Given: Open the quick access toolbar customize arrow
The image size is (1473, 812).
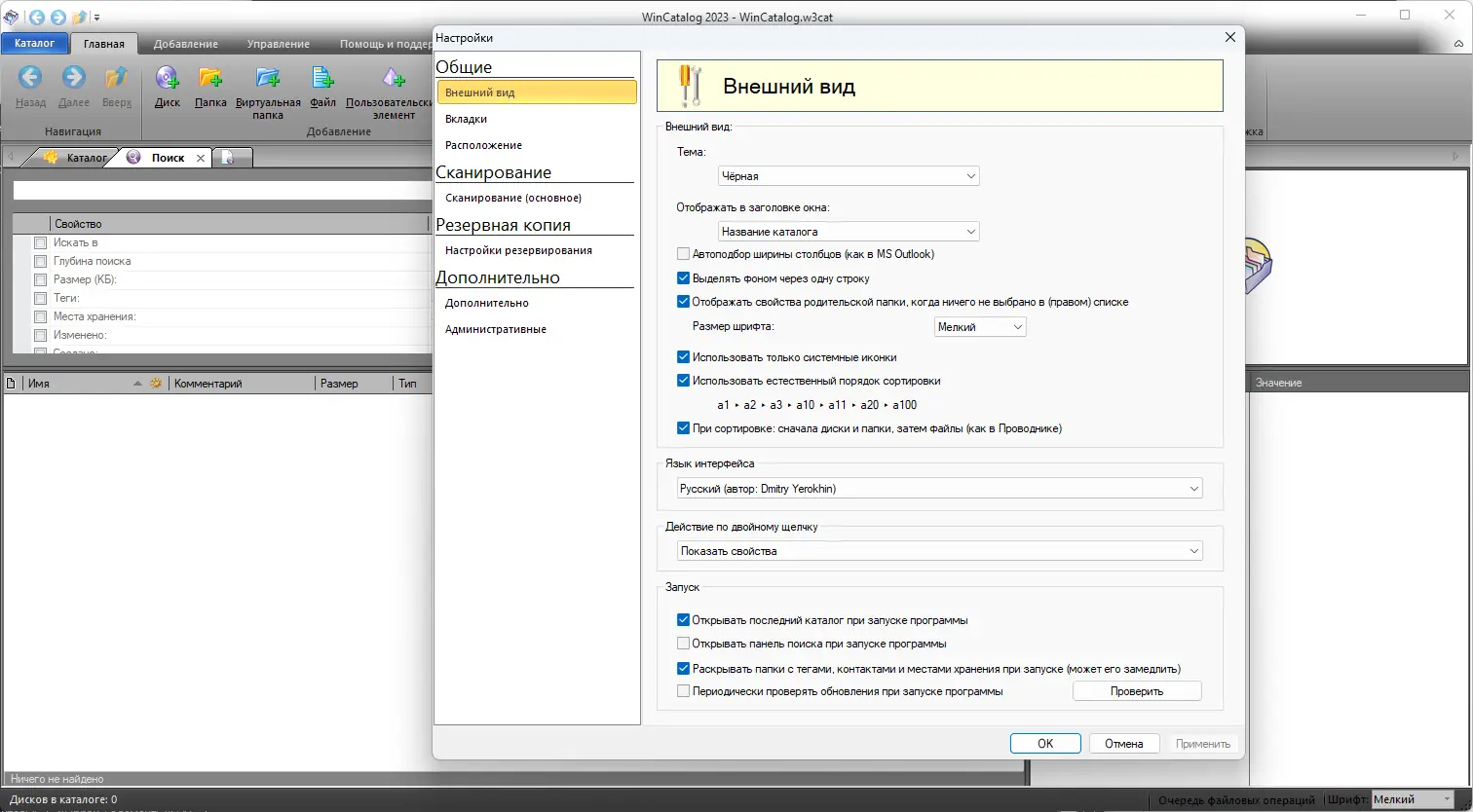Looking at the screenshot, I should click(x=96, y=18).
